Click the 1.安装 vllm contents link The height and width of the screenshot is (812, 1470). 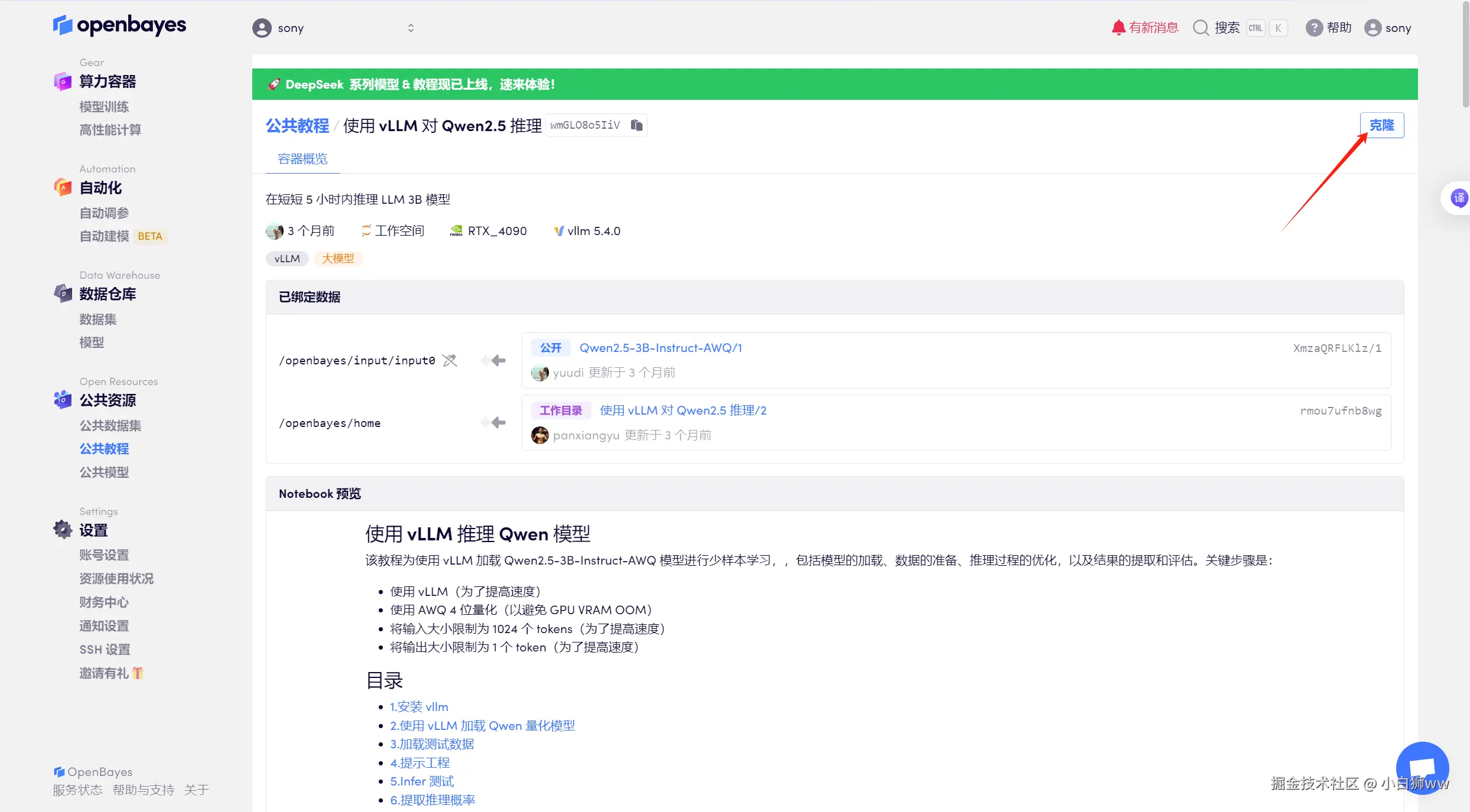click(419, 707)
